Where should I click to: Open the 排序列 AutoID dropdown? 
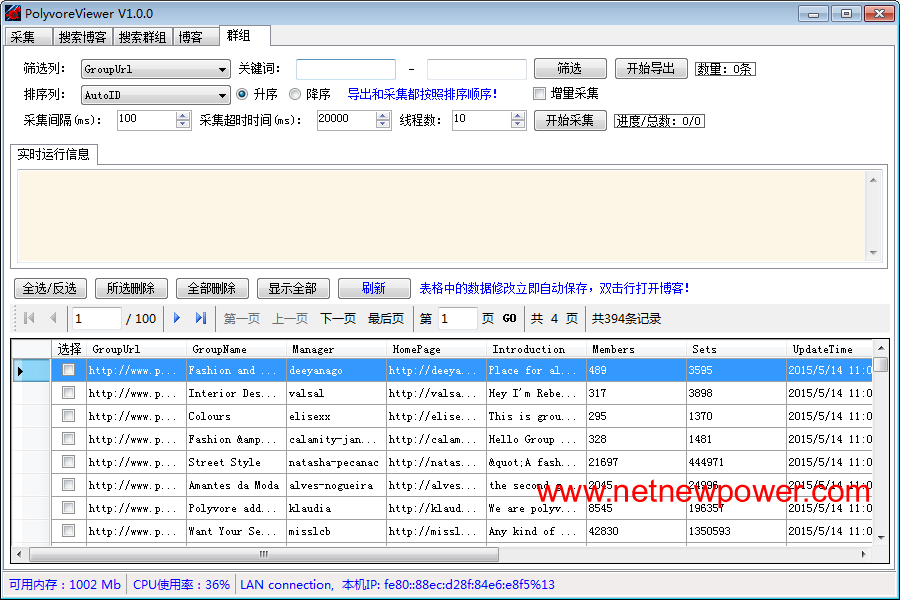(156, 95)
